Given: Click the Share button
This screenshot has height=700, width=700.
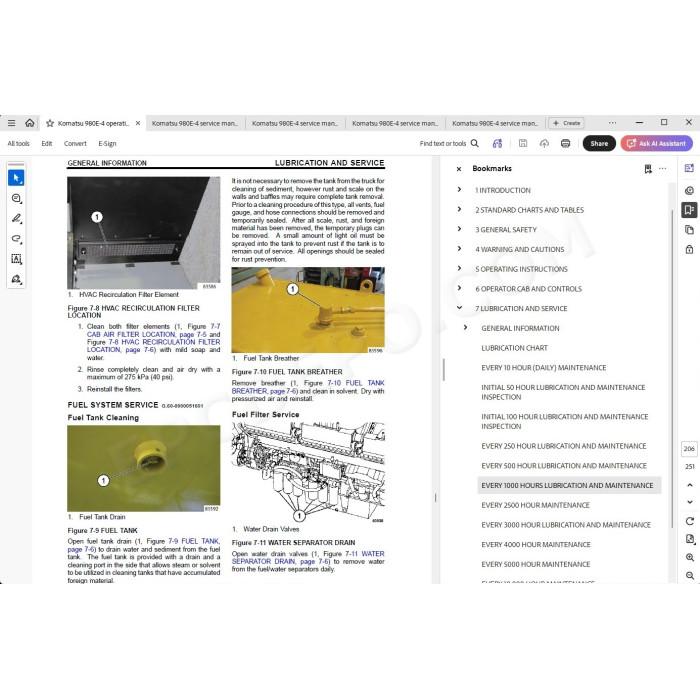Looking at the screenshot, I should pos(599,143).
